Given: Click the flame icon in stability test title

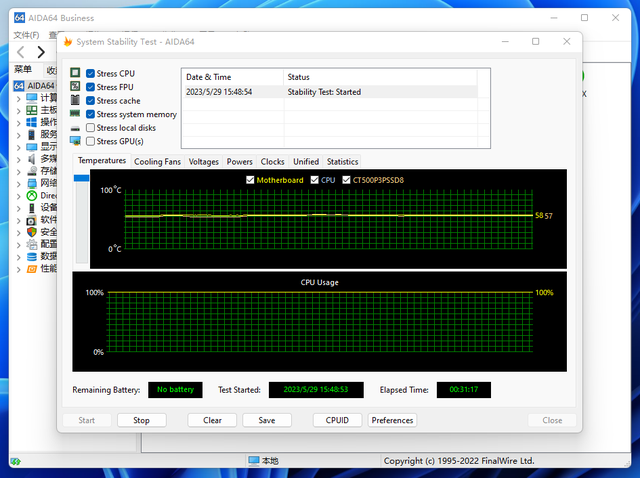Looking at the screenshot, I should click(68, 41).
